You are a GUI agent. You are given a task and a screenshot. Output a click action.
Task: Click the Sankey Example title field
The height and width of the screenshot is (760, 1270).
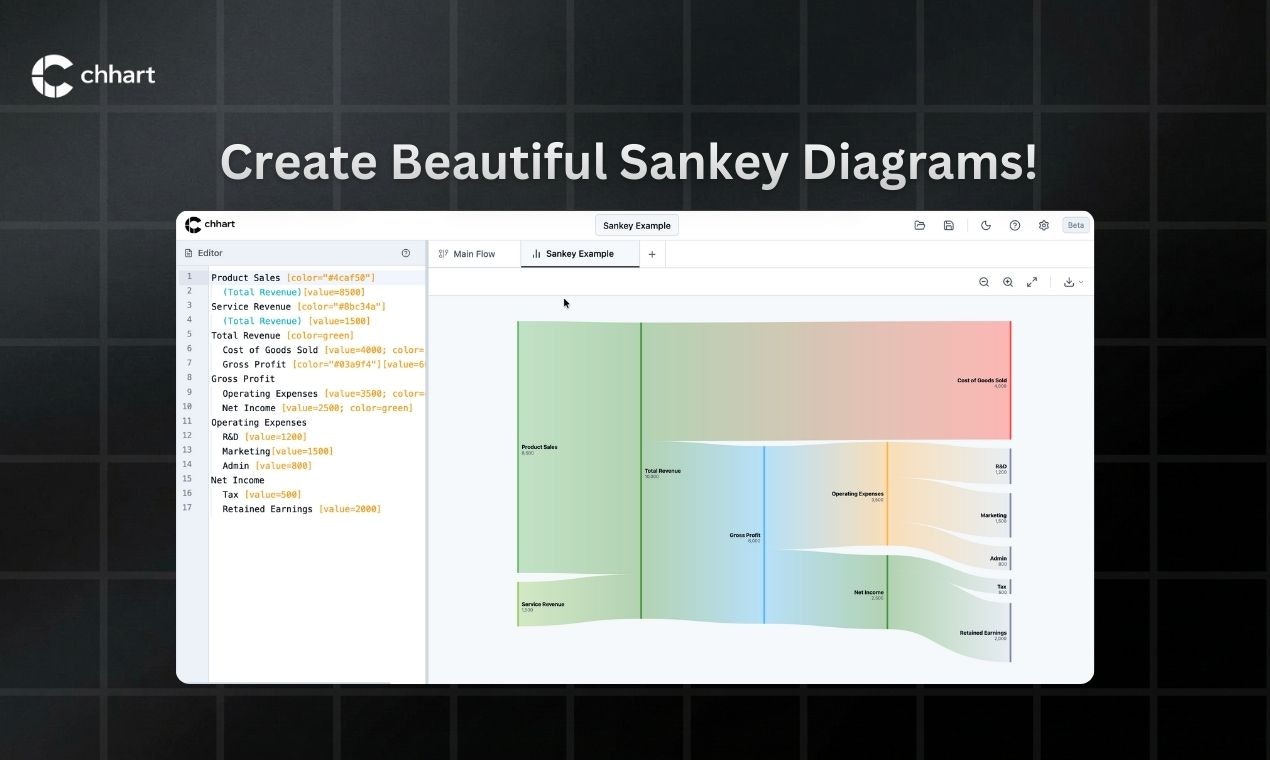637,225
